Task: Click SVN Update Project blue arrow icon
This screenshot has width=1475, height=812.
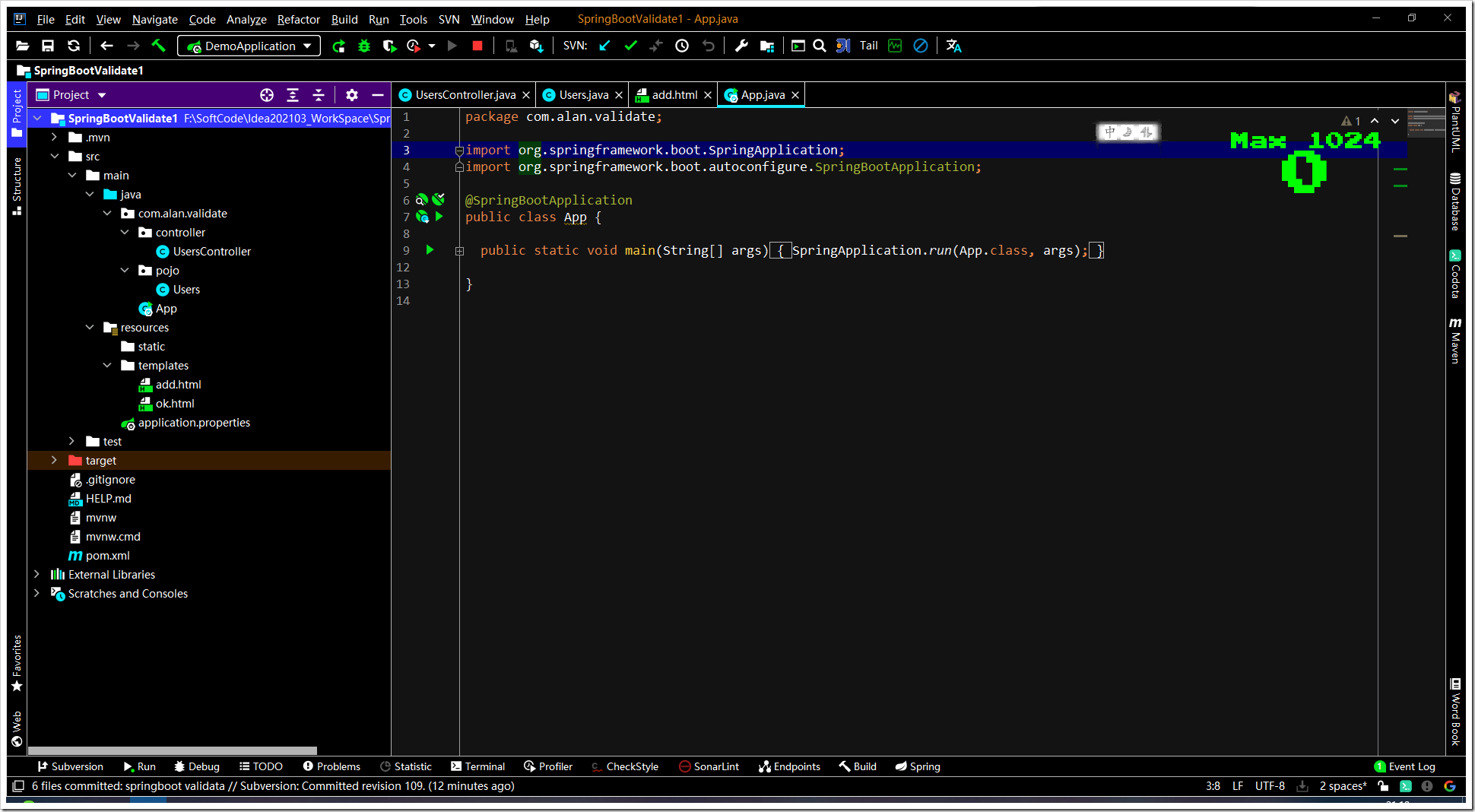Action: pyautogui.click(x=605, y=46)
